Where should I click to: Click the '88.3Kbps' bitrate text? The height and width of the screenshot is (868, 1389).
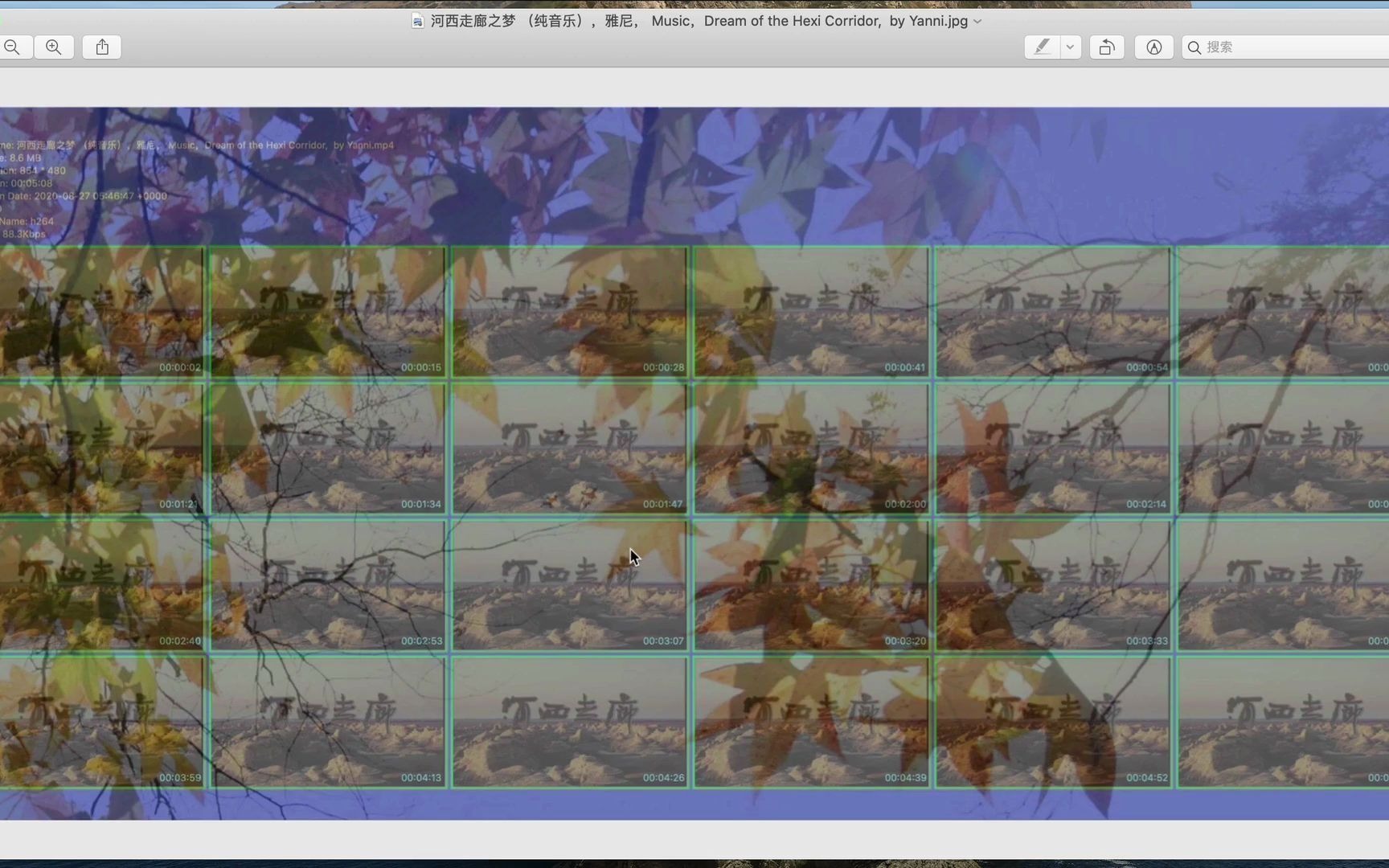pyautogui.click(x=24, y=234)
